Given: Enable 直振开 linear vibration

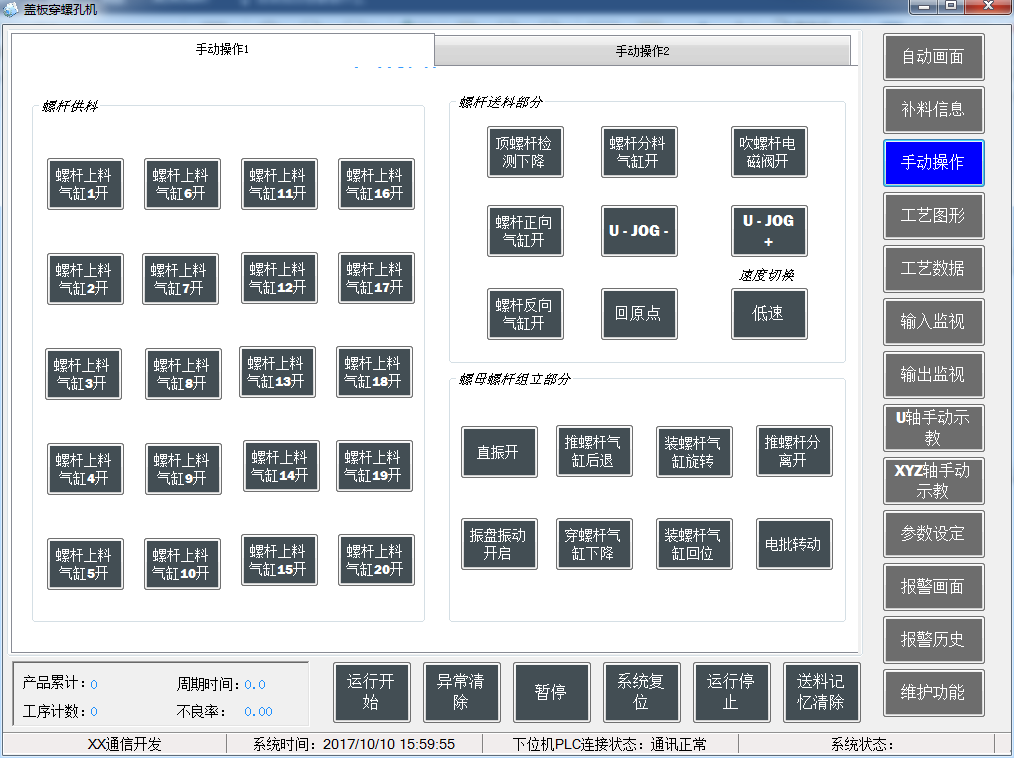Looking at the screenshot, I should pyautogui.click(x=499, y=451).
